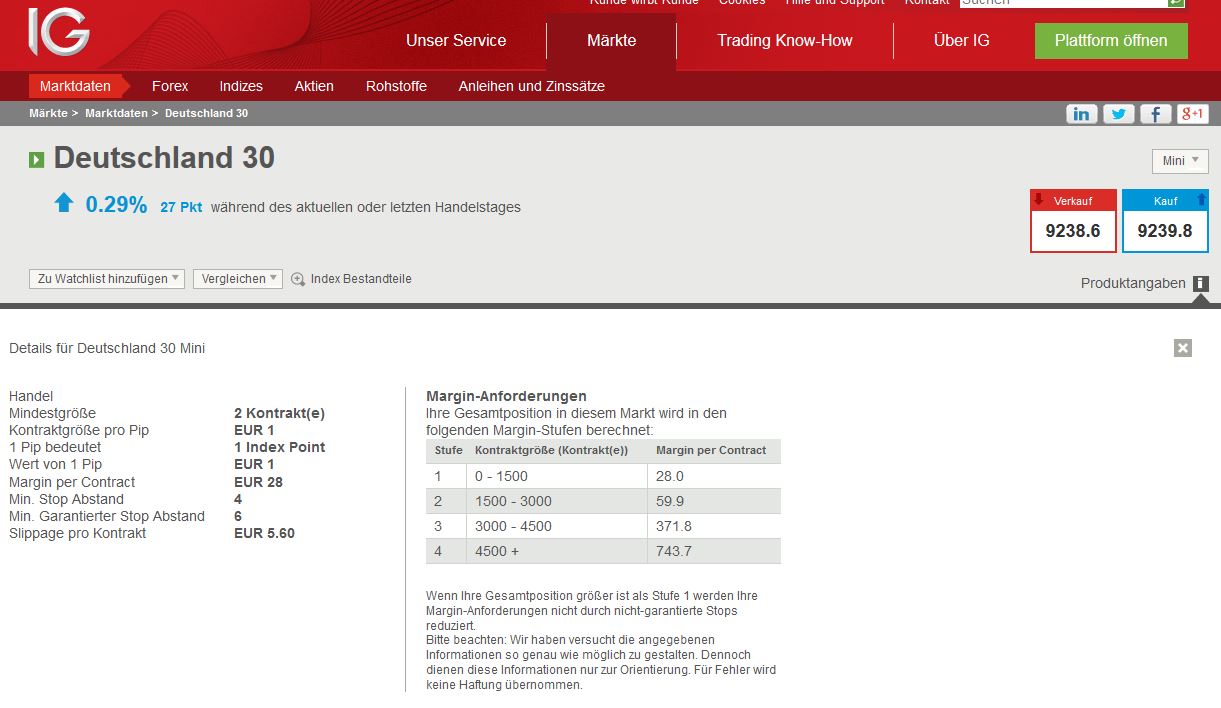Click Marktdaten in the breadcrumb
This screenshot has width=1221, height=708.
117,114
